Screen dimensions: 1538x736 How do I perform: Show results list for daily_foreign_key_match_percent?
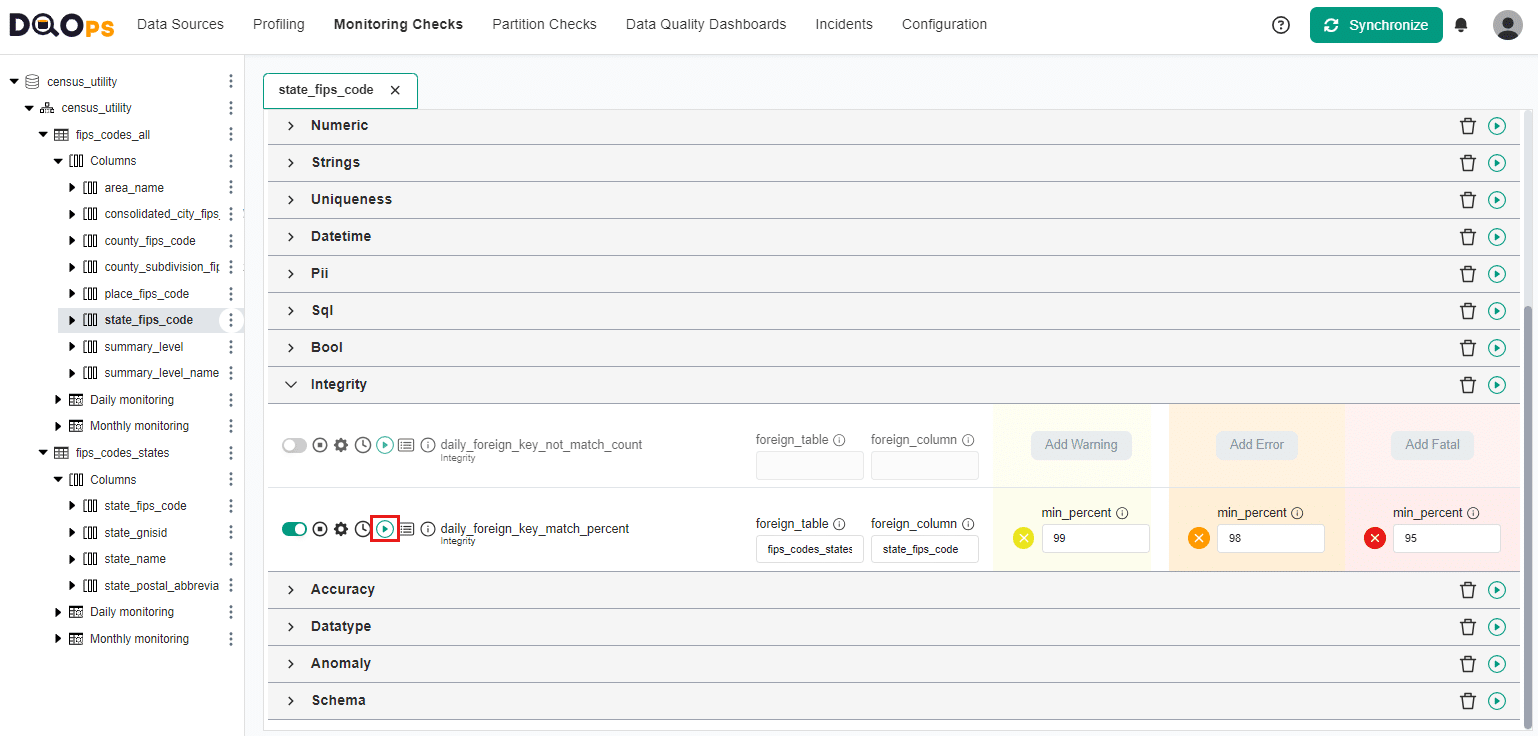(407, 529)
